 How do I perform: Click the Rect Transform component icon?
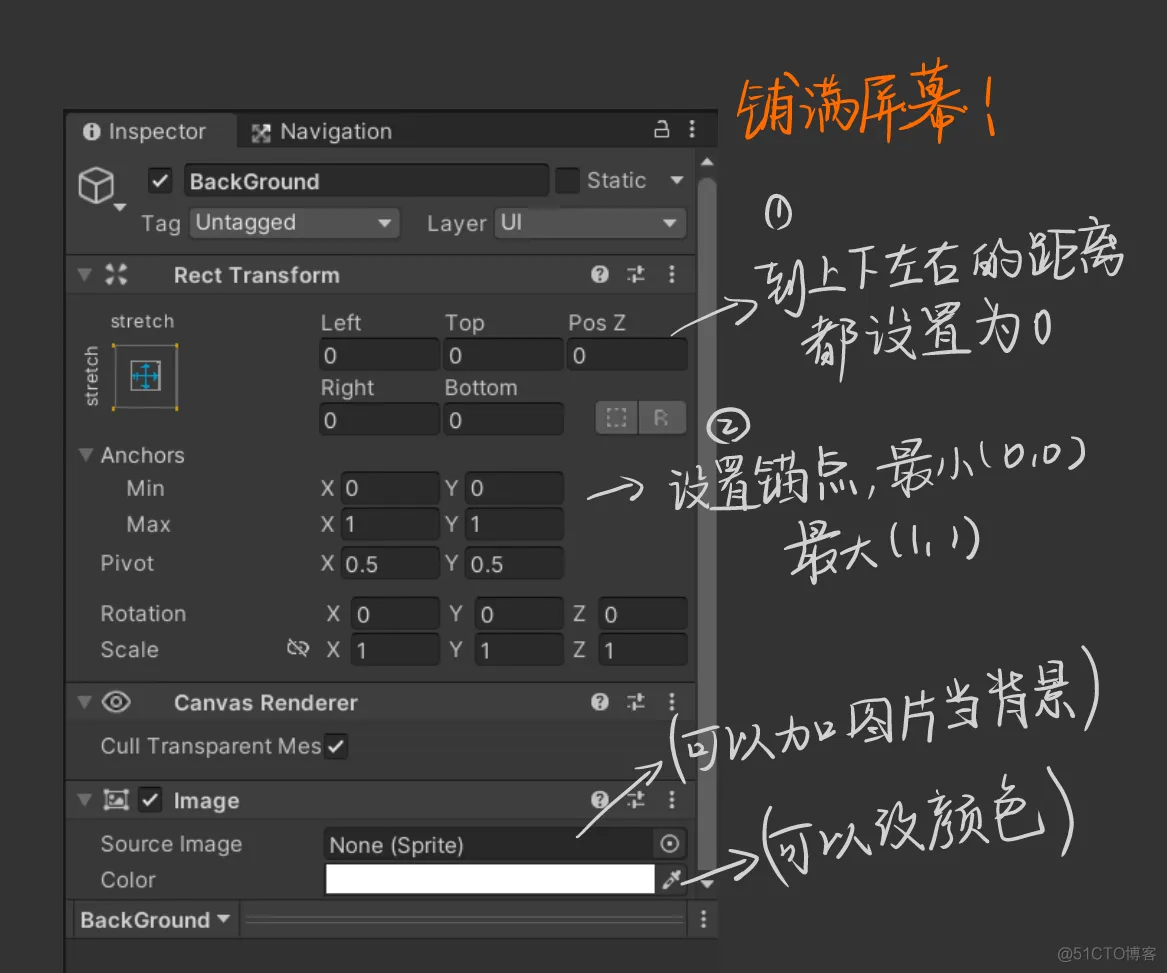(x=116, y=275)
